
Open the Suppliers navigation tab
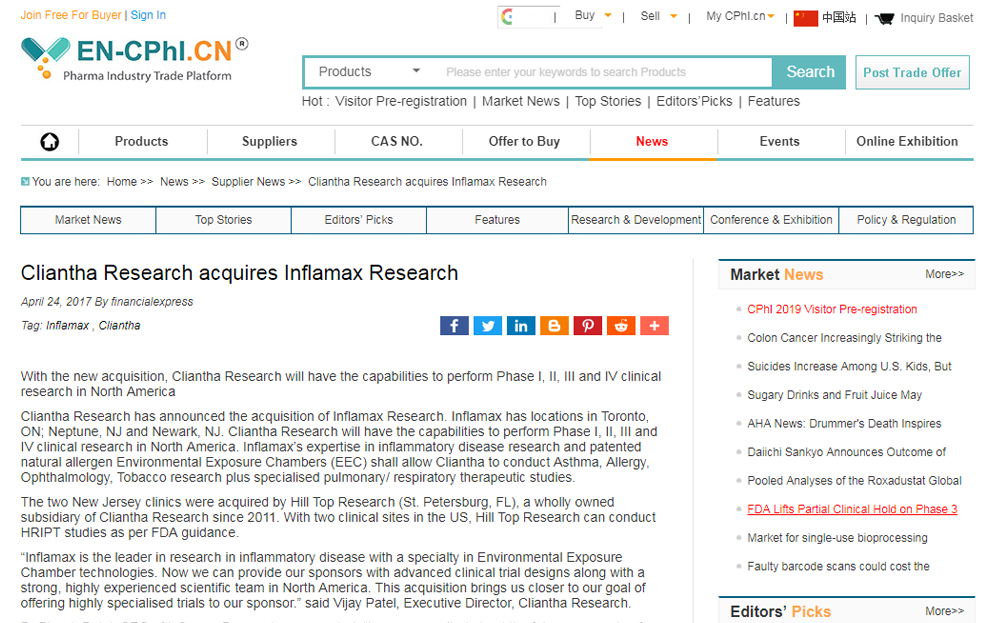coord(269,142)
